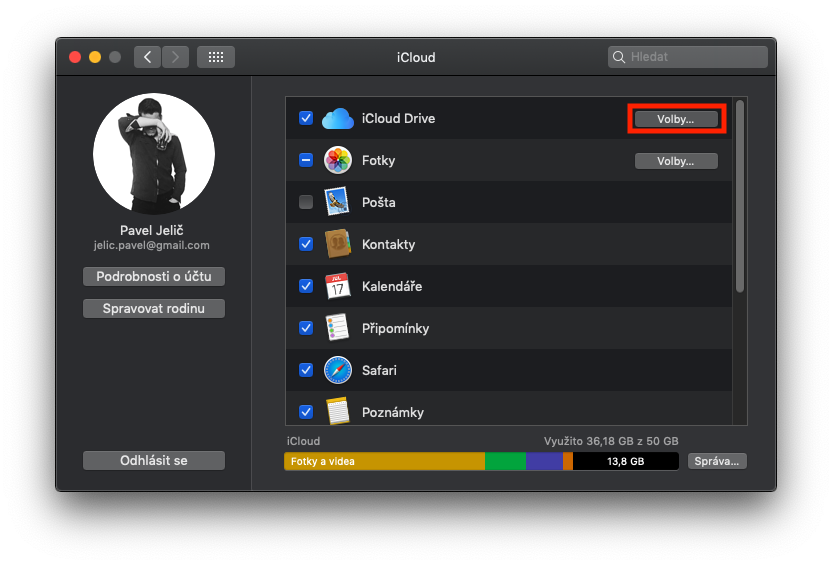832x565 pixels.
Task: Click the profile picture of Pavel Jelič
Action: coord(154,154)
